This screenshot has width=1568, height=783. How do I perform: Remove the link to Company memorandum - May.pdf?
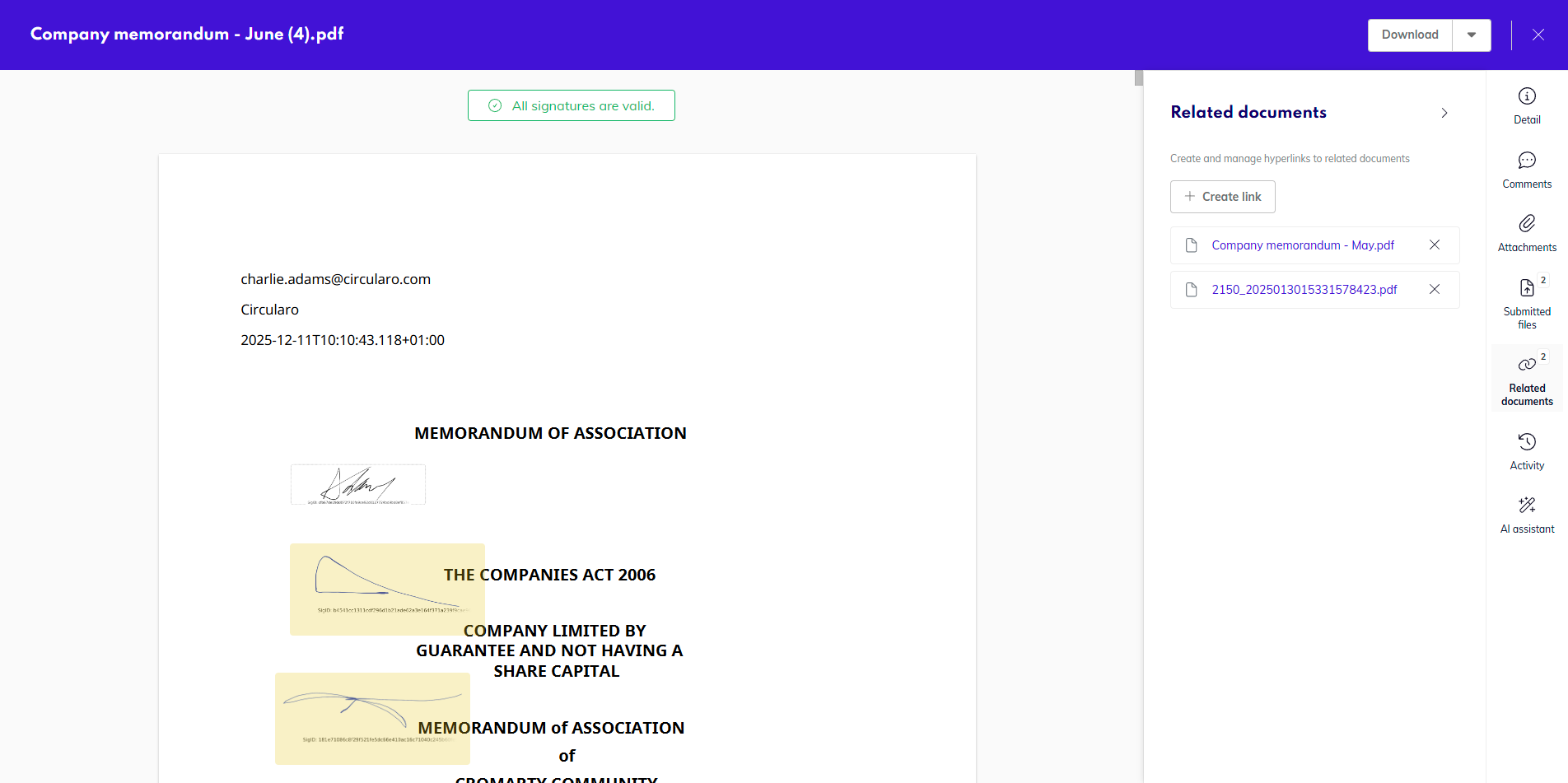pyautogui.click(x=1435, y=245)
